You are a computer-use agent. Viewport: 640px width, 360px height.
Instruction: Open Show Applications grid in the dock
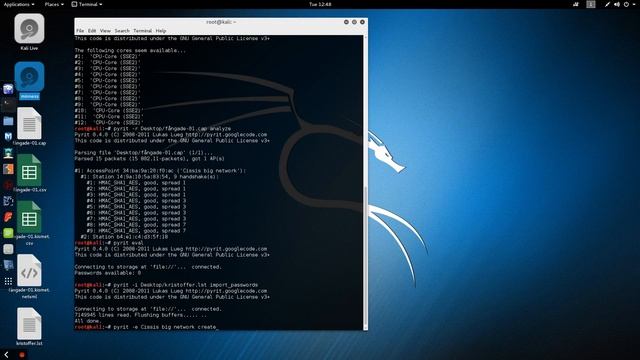tap(8, 281)
